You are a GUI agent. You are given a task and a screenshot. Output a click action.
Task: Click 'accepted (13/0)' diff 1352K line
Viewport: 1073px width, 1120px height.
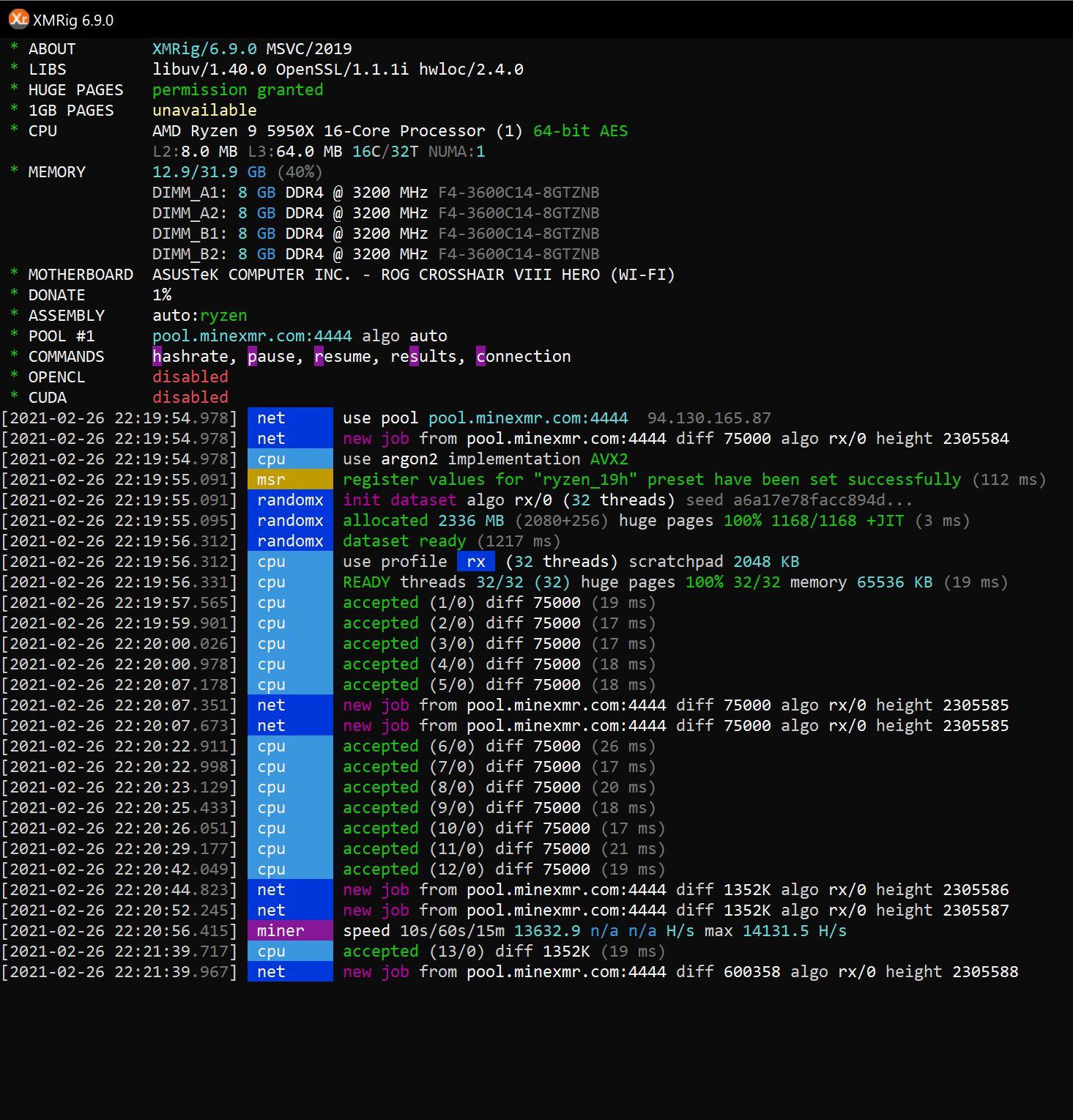(504, 951)
